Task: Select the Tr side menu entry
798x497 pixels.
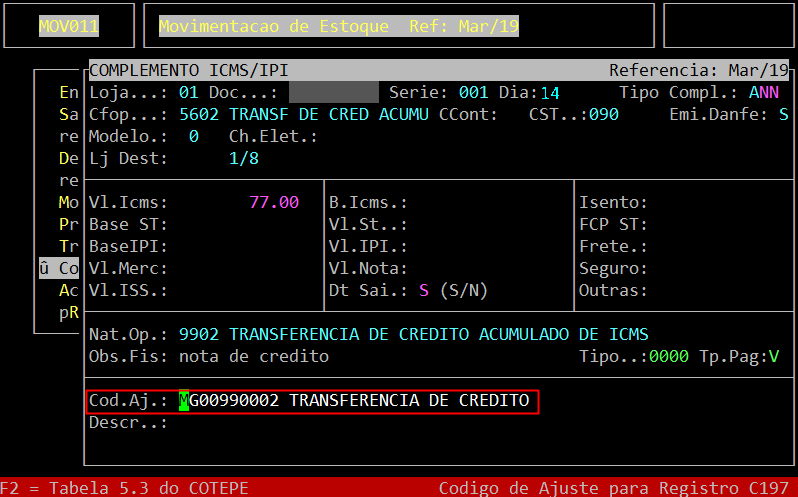Action: 69,246
